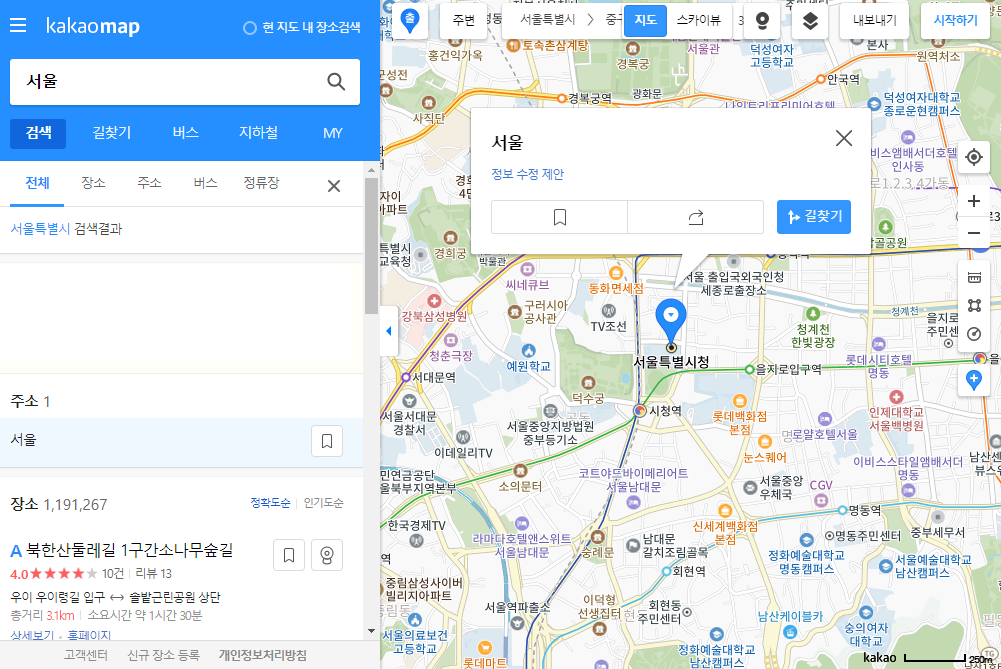The height and width of the screenshot is (669, 1001).
Task: Click 청계천 한빛광장 park icon
Action: 812,313
